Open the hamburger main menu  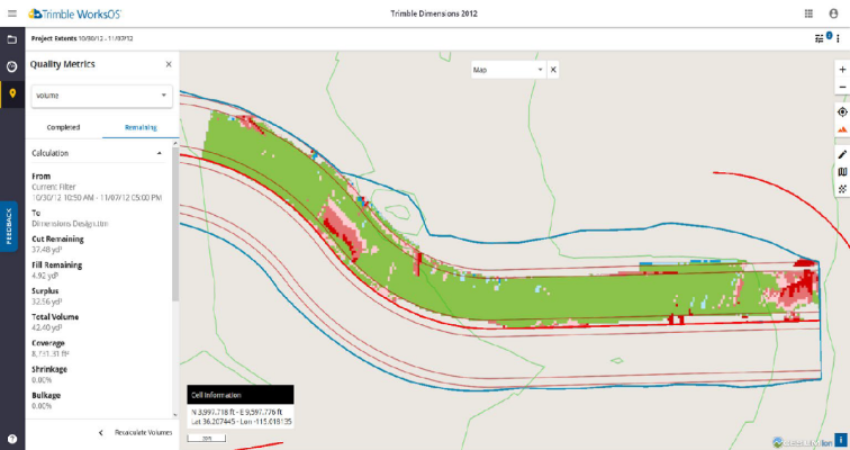12,14
